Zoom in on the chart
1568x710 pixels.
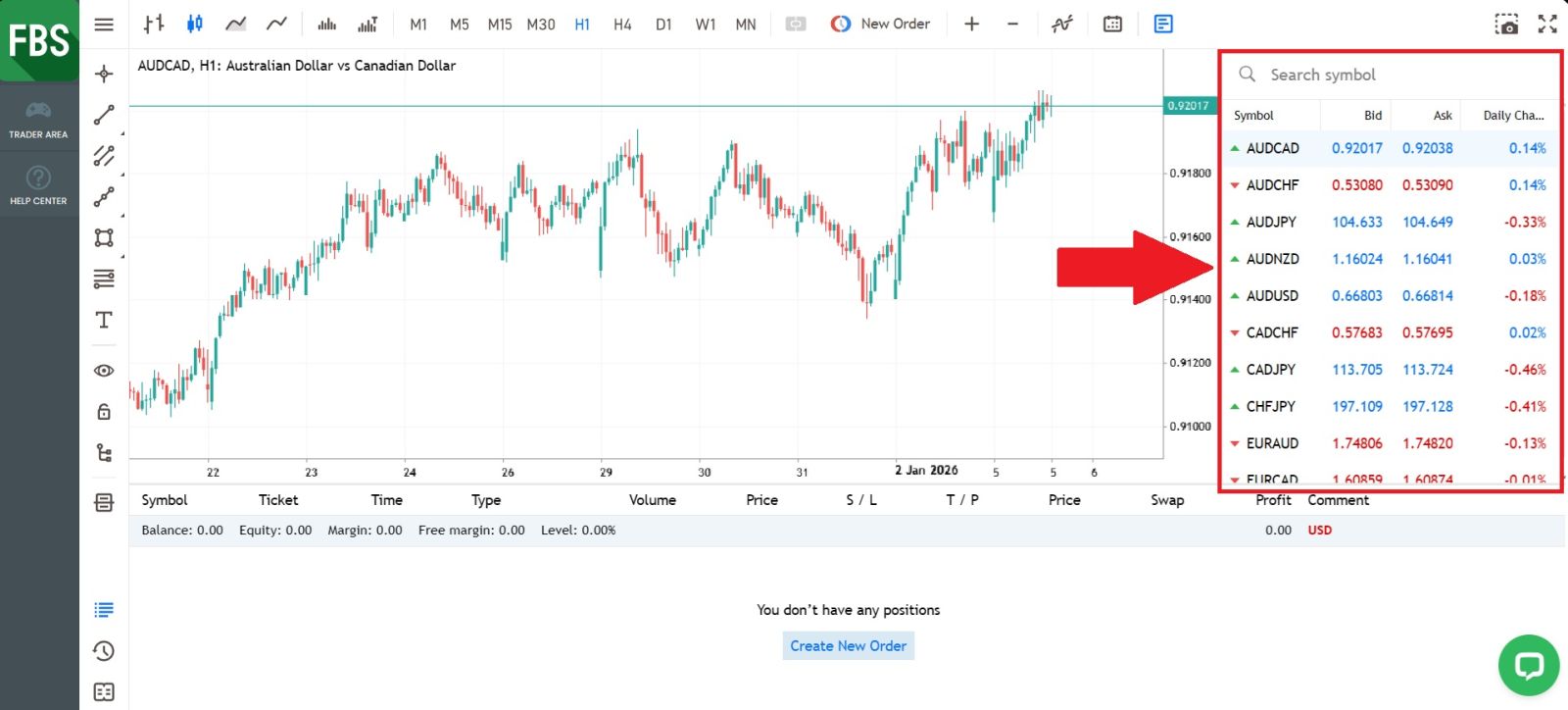(971, 24)
